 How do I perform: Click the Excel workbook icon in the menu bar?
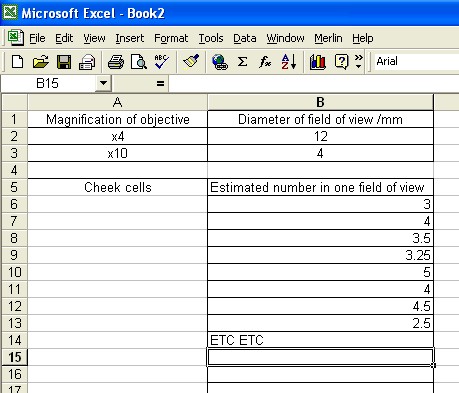15,38
